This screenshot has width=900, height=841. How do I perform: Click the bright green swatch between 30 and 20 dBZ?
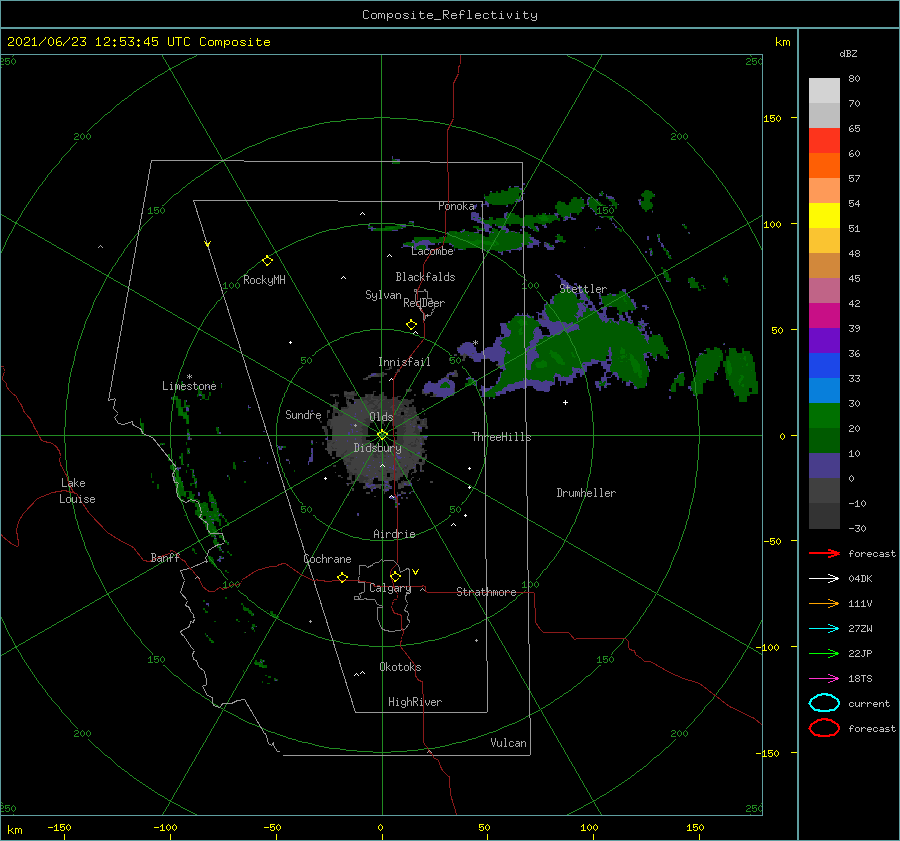(x=824, y=416)
